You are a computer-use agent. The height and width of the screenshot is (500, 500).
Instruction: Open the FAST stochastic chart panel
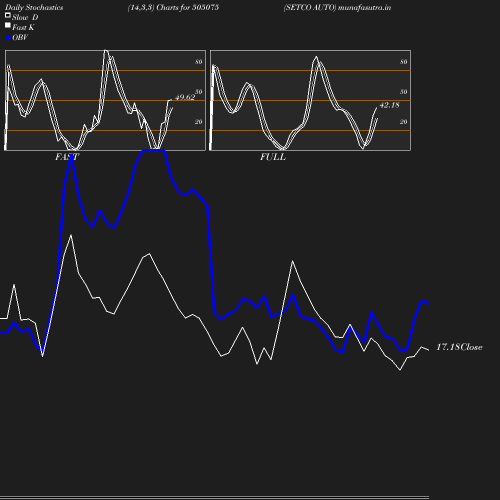105,100
